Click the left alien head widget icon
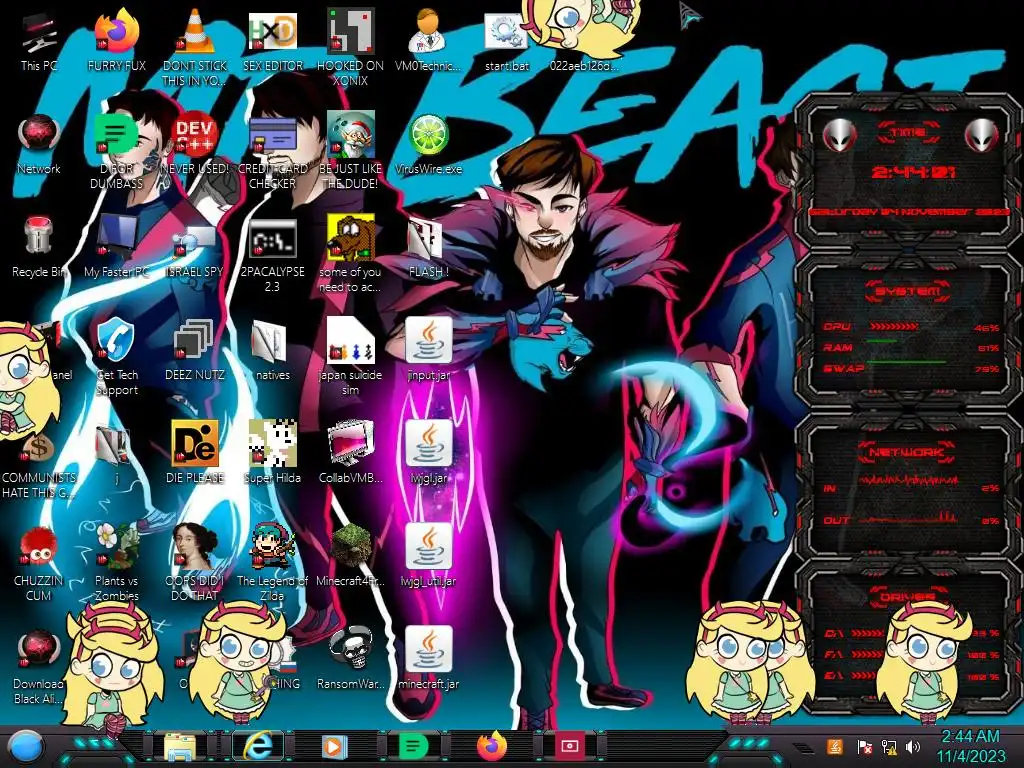The height and width of the screenshot is (768, 1024). click(x=840, y=136)
